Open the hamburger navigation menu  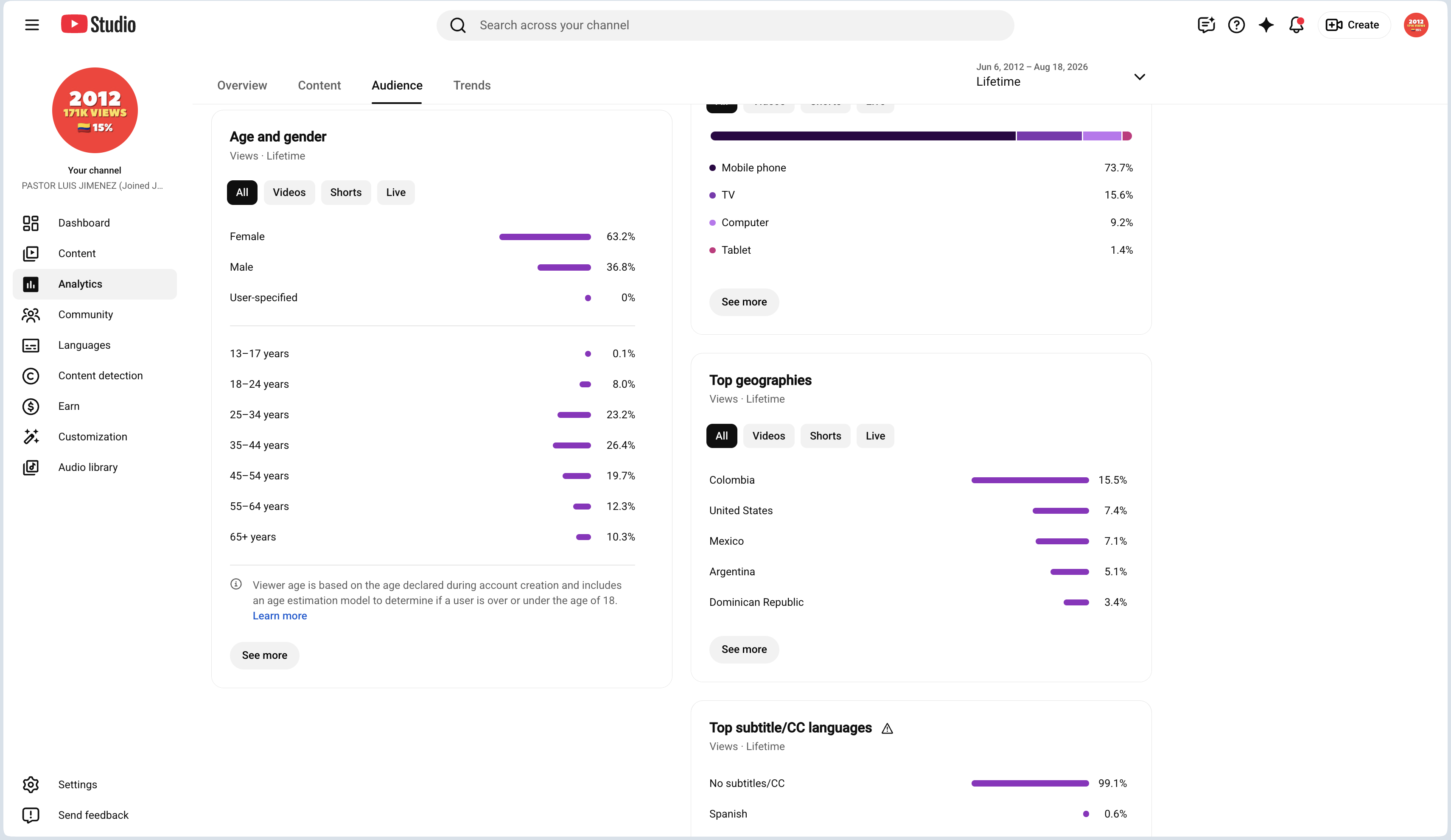(x=32, y=25)
